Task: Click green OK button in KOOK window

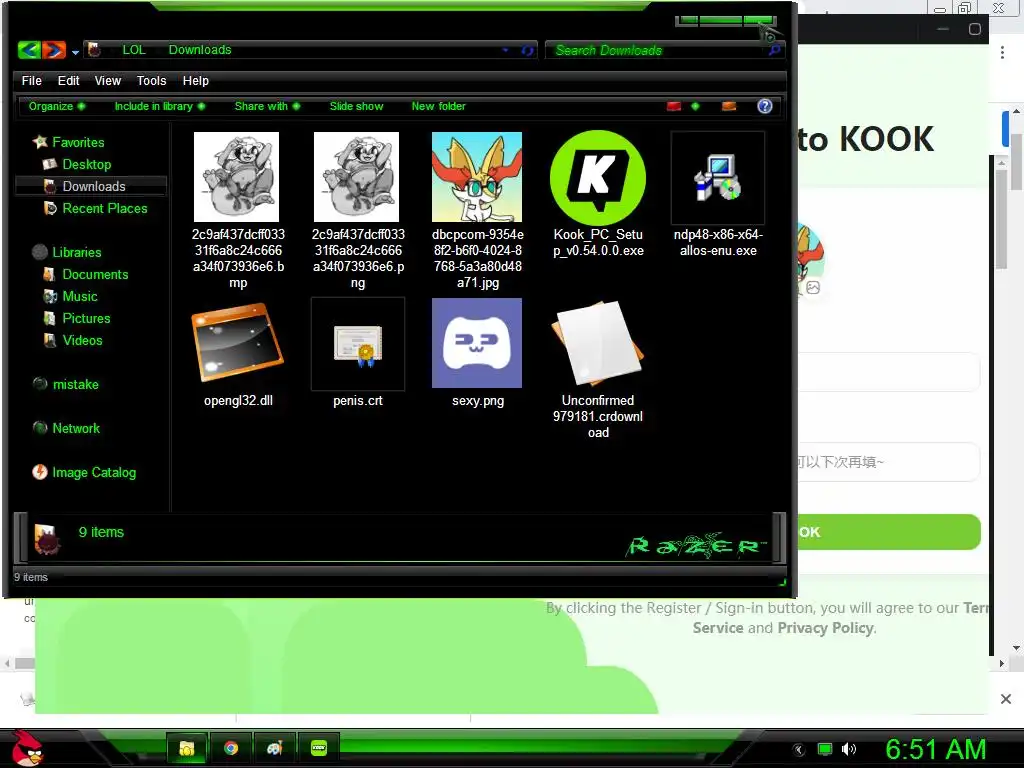Action: pyautogui.click(x=889, y=532)
